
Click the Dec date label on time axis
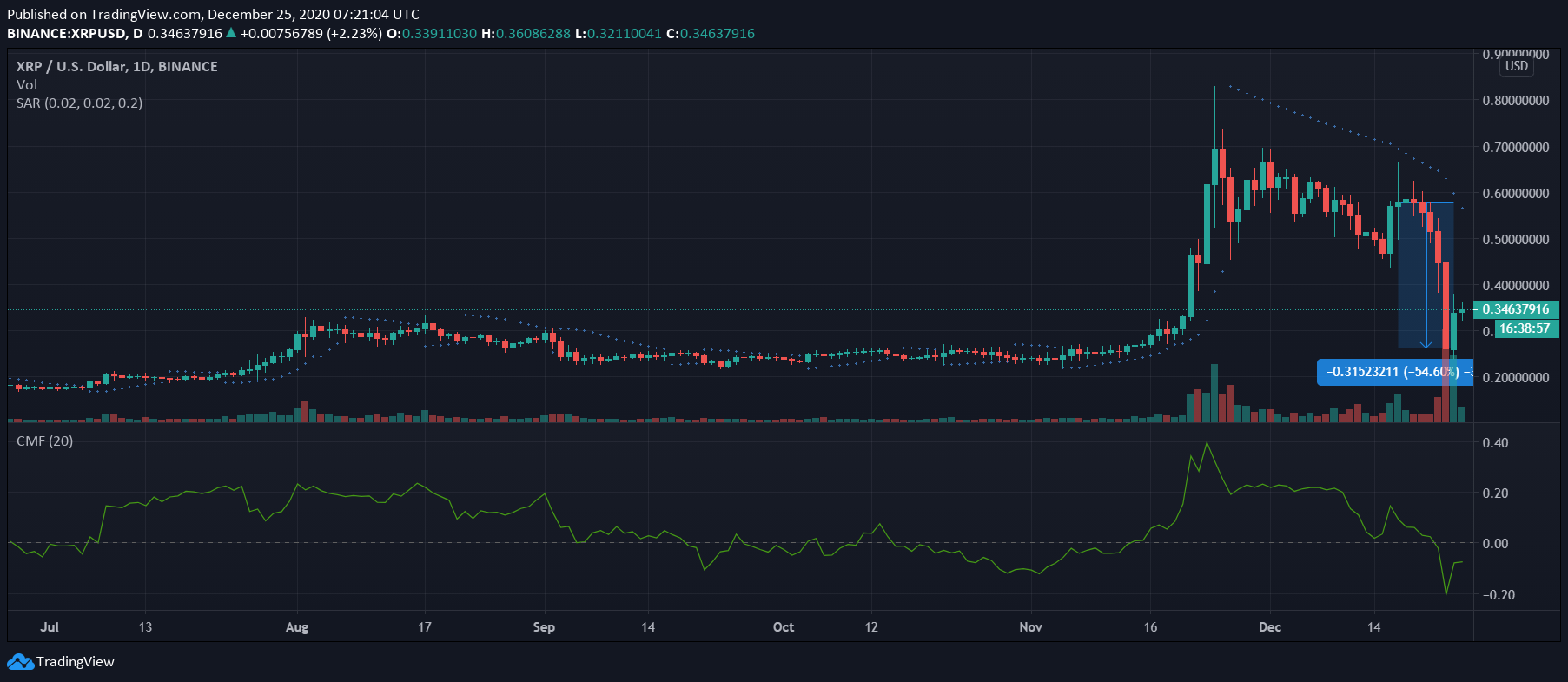click(1270, 627)
